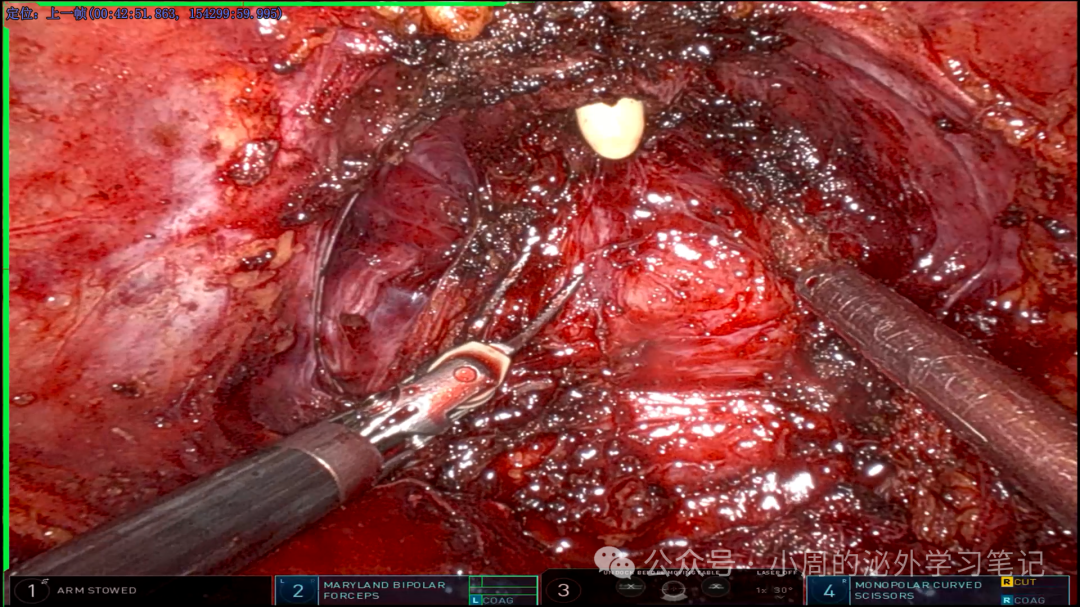Select the yellow CUT energy indicator

(x=1019, y=582)
